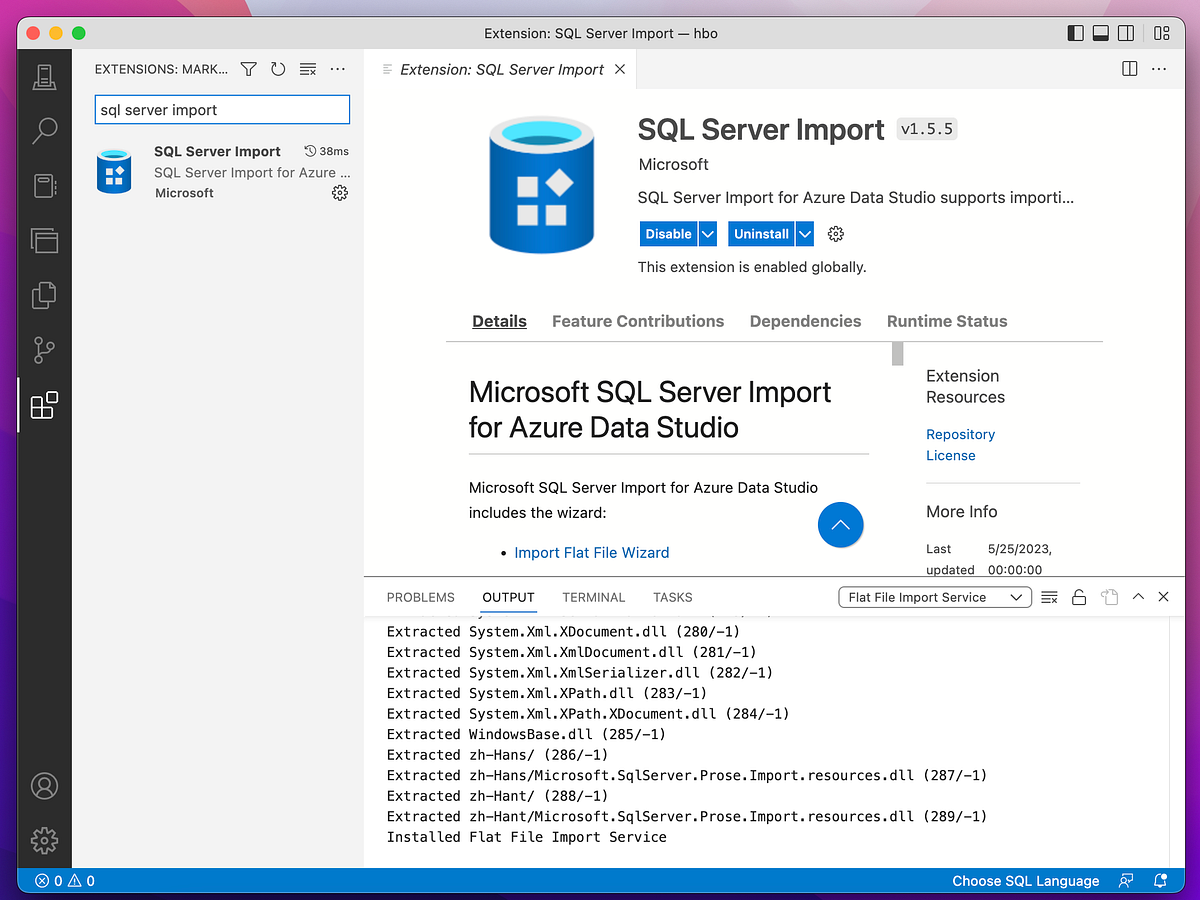Click the Import Flat File Wizard link
1200x900 pixels.
coord(592,552)
